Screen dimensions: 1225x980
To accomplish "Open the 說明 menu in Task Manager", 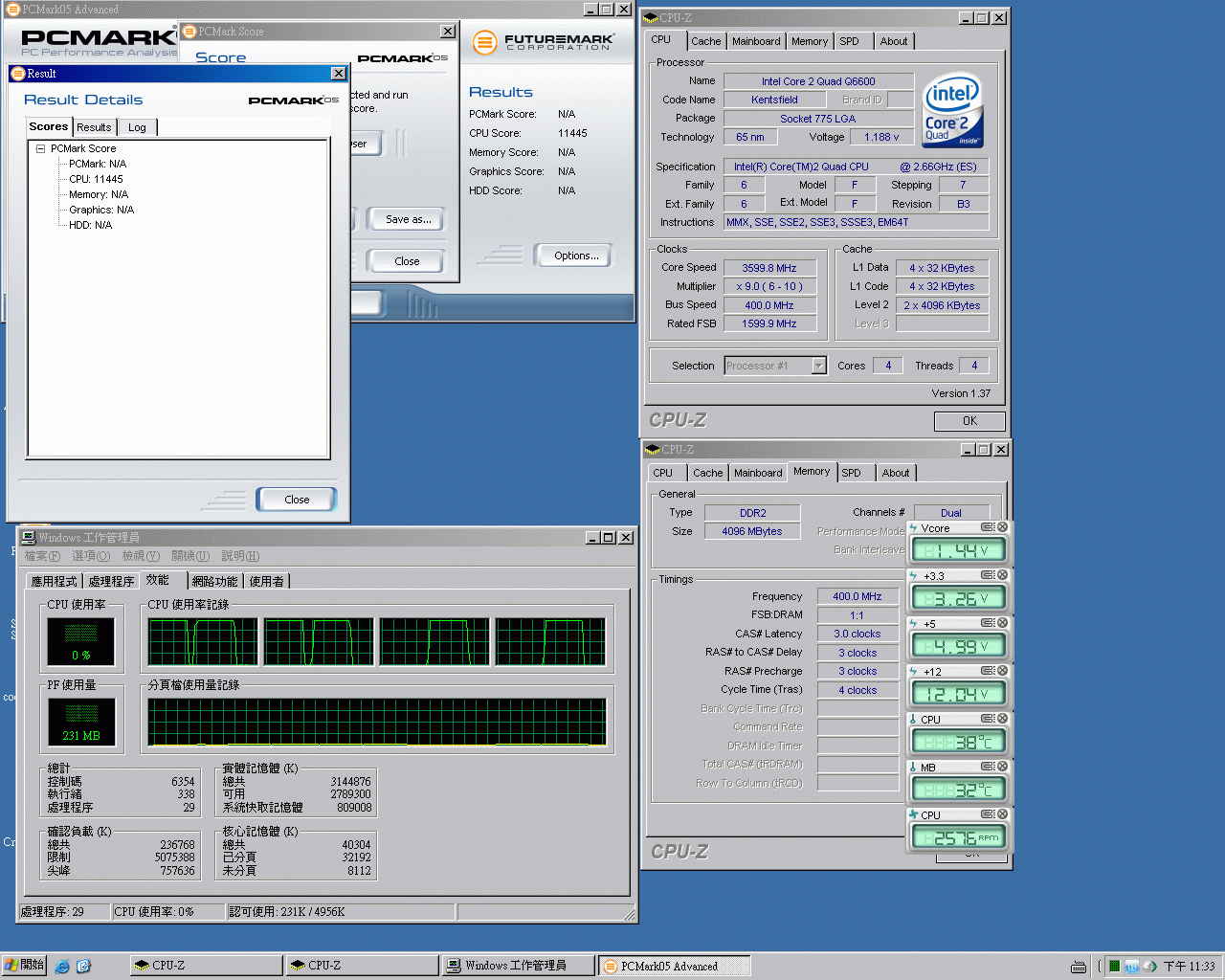I will click(x=240, y=556).
